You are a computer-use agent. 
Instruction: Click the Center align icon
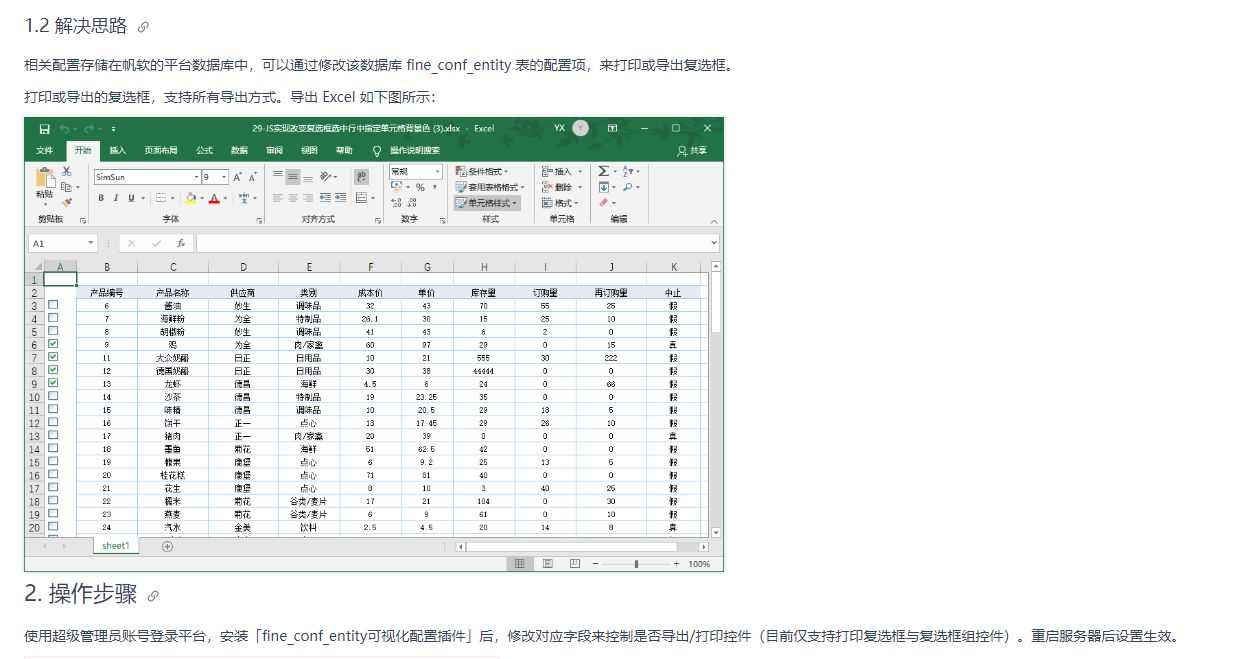coord(293,198)
